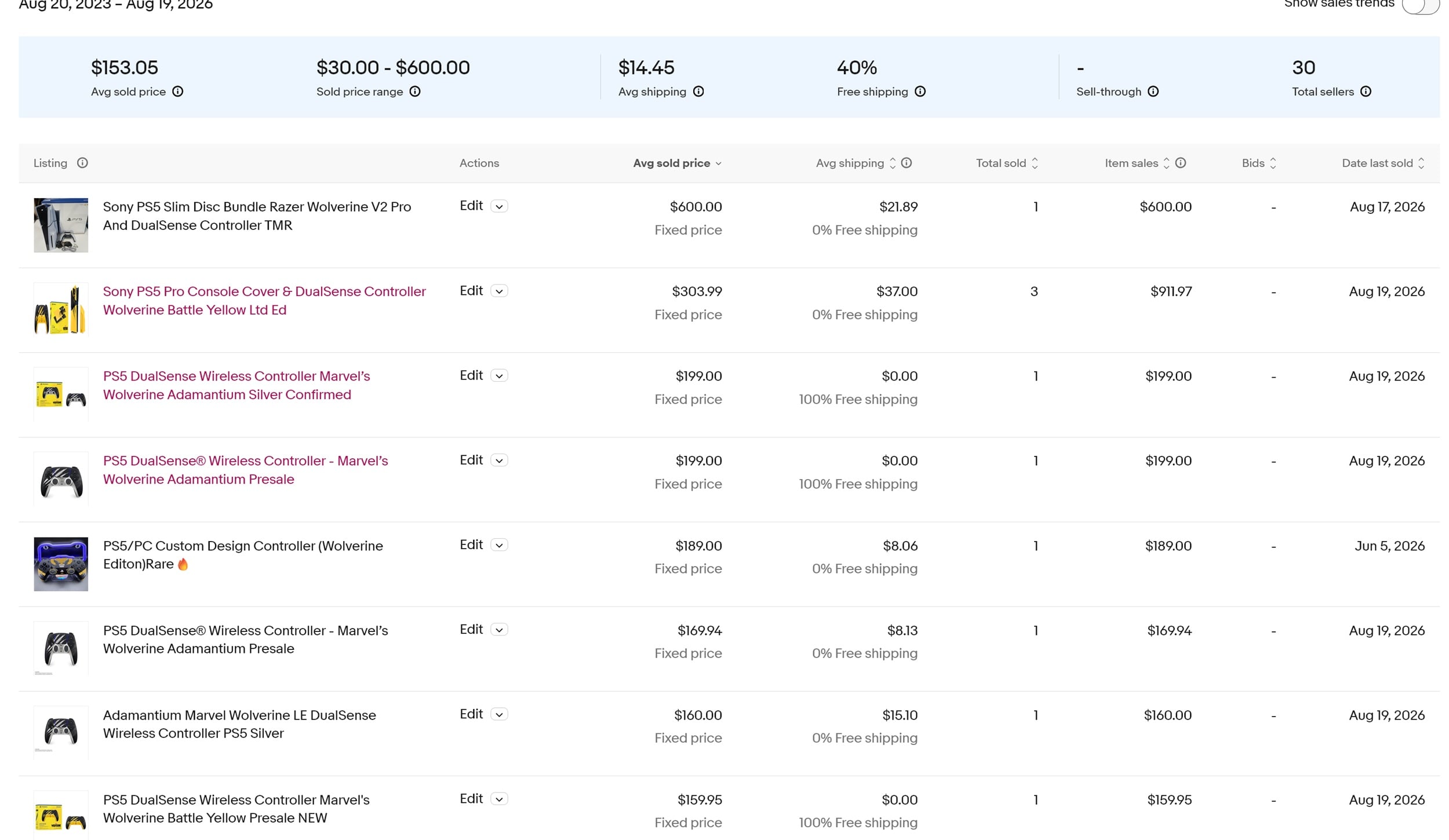Click info icon next to Free shipping stat
The image size is (1449, 840).
click(920, 92)
